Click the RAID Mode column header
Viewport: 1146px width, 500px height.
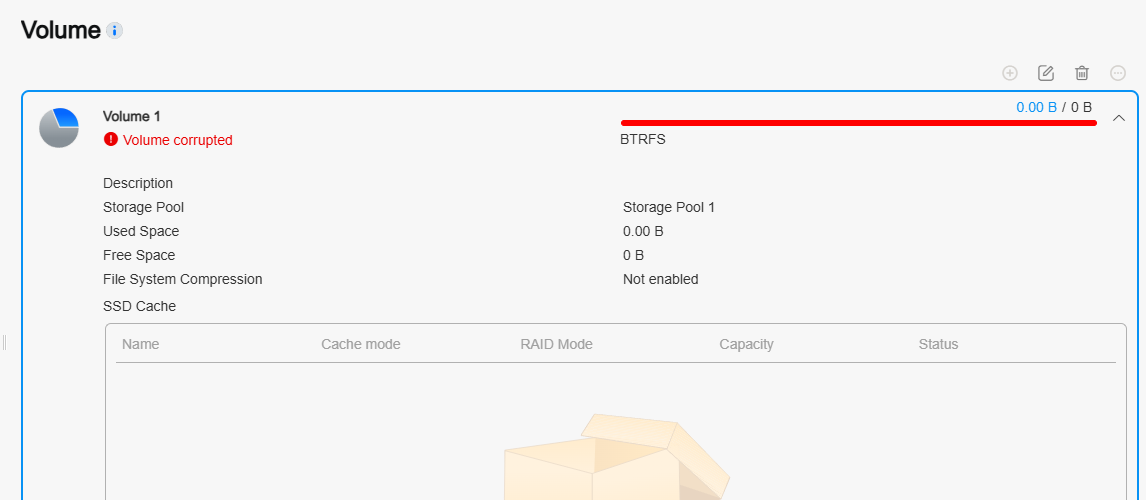[556, 344]
